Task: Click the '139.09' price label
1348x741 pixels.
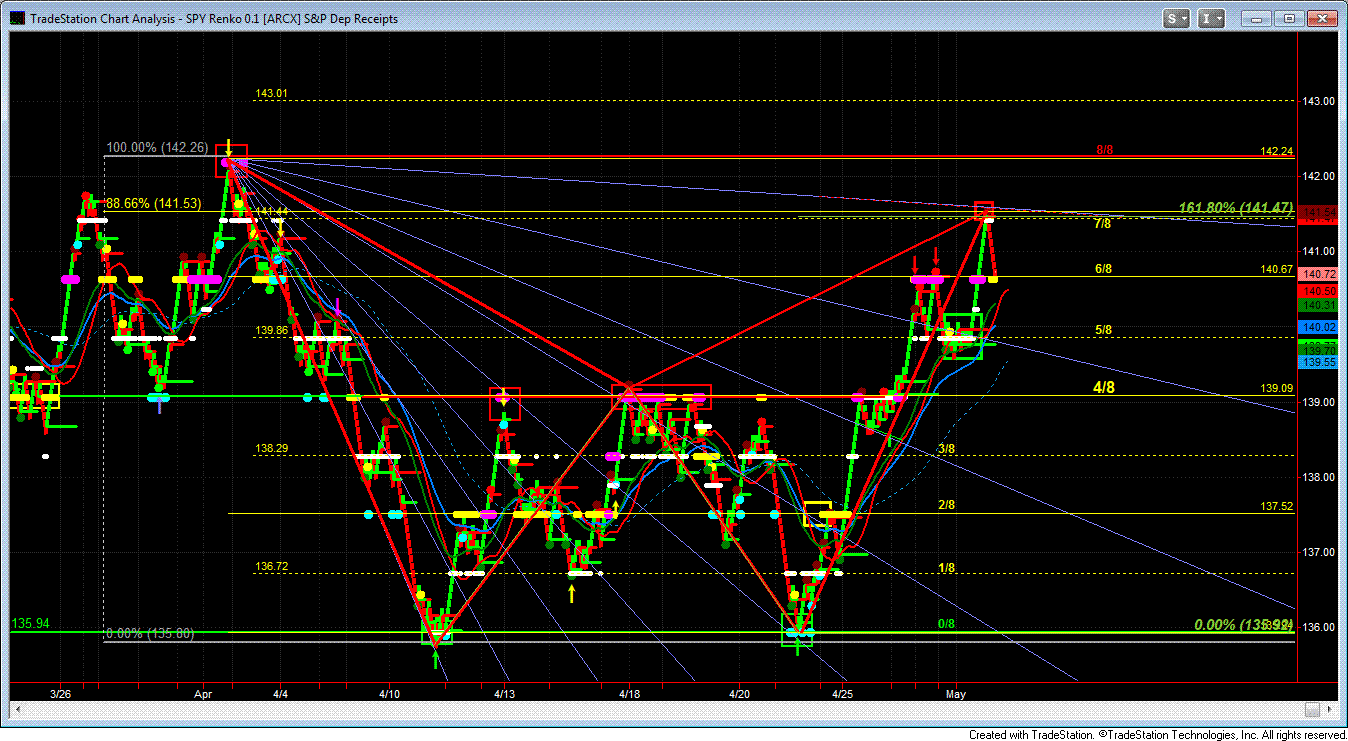Action: (x=1276, y=388)
